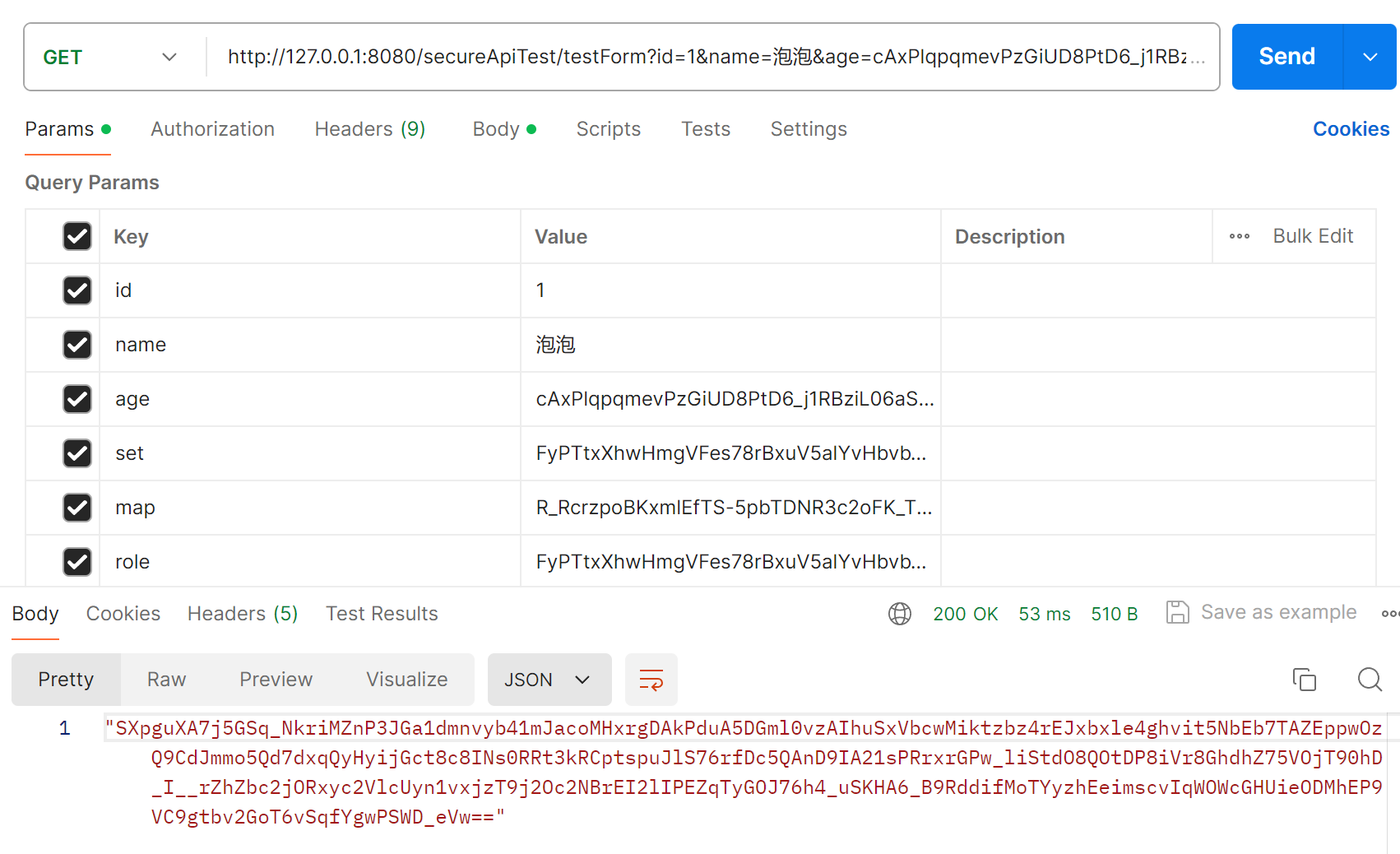The width and height of the screenshot is (1400, 854).
Task: Click the globe network information icon
Action: pos(900,614)
